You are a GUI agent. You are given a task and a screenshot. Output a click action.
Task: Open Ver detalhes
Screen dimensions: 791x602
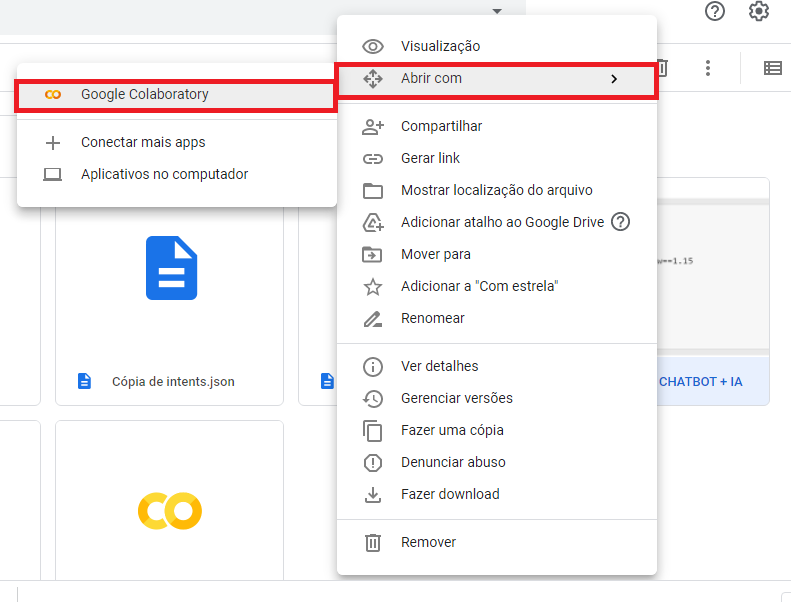[x=496, y=366]
